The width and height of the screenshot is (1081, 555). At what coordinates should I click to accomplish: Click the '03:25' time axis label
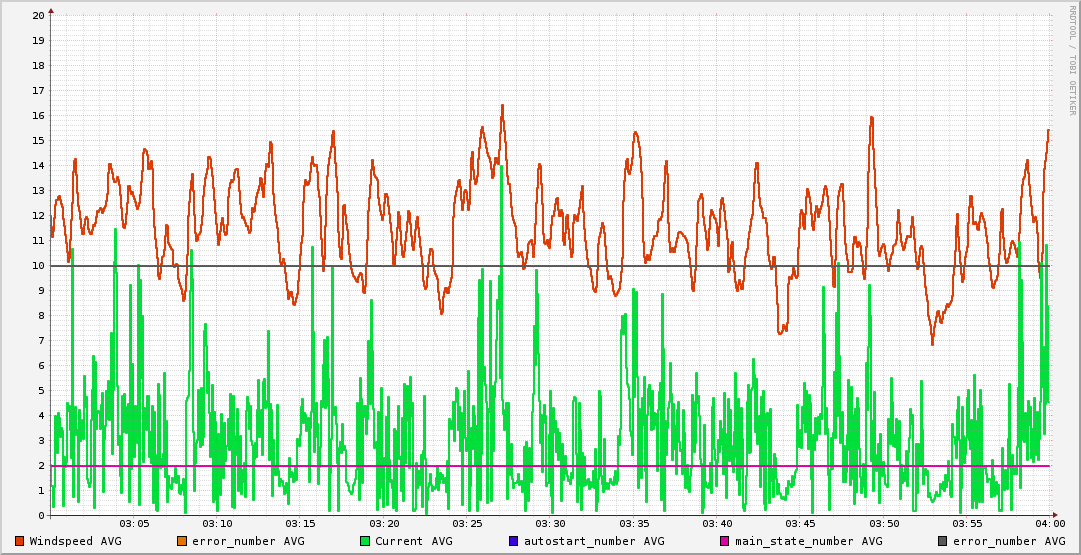[x=467, y=525]
